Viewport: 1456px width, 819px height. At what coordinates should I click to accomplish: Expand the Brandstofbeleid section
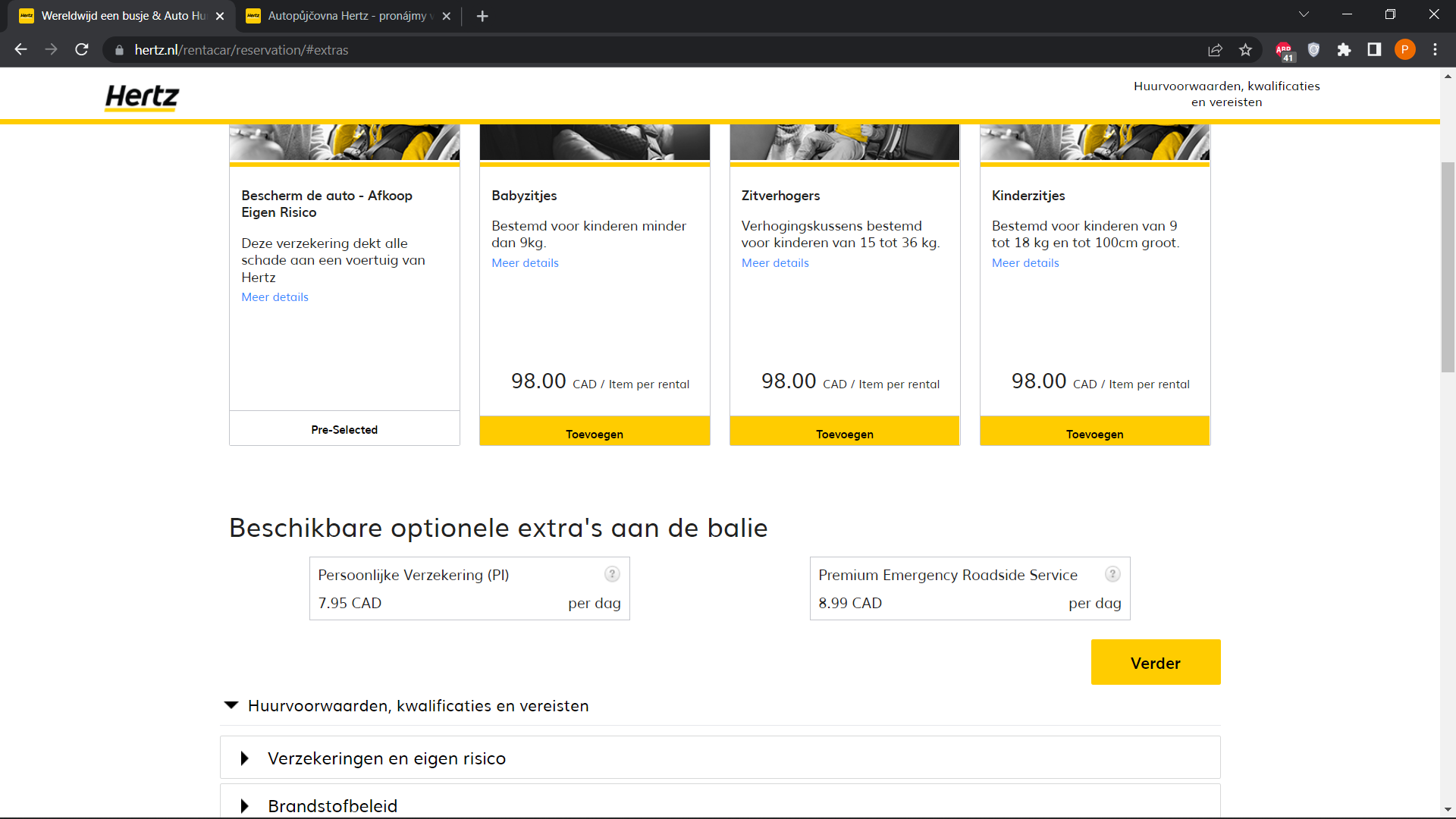pyautogui.click(x=244, y=805)
